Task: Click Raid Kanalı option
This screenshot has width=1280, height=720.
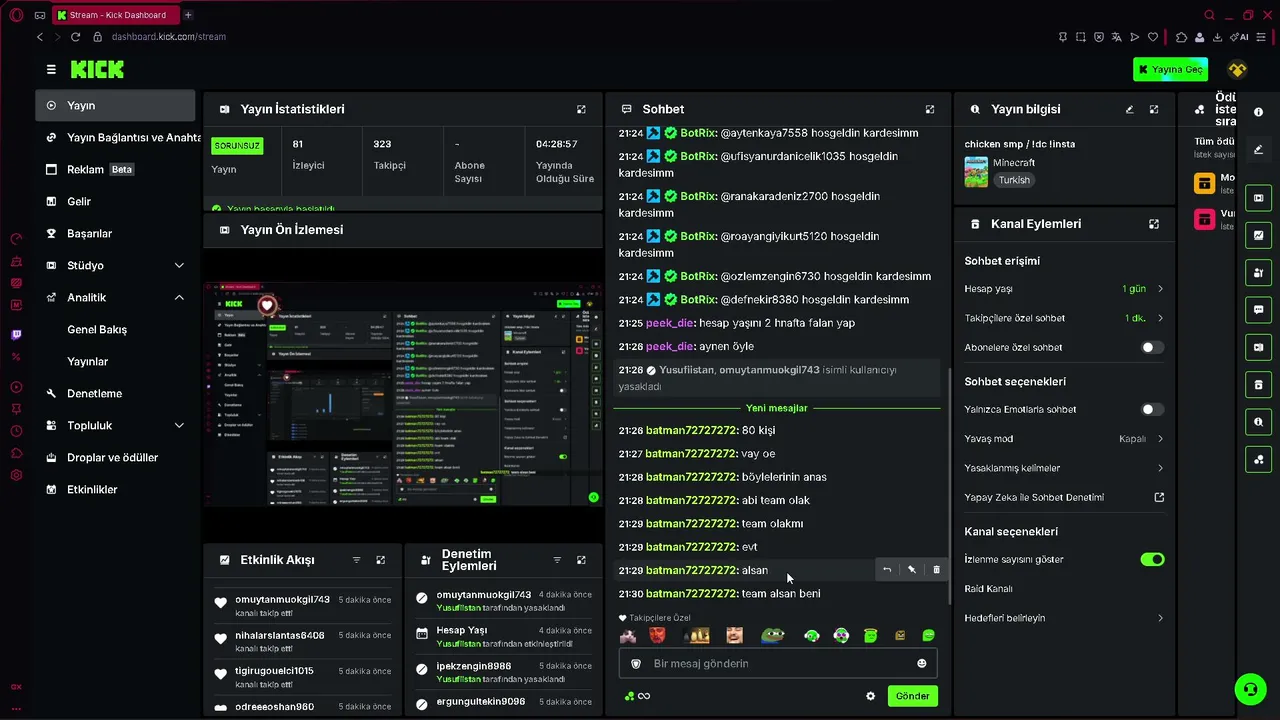Action: pos(988,588)
